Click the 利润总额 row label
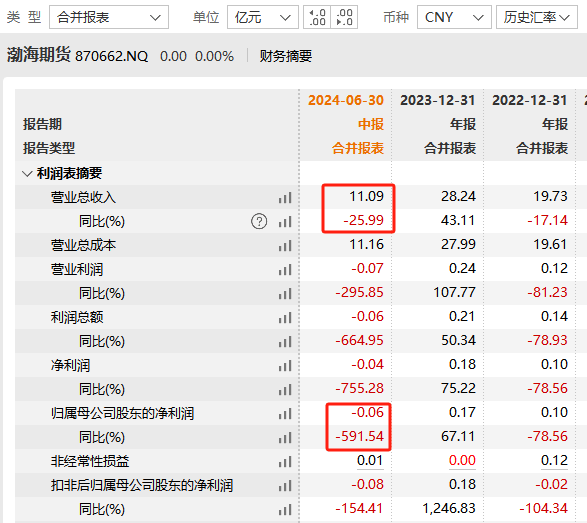 pyautogui.click(x=77, y=317)
